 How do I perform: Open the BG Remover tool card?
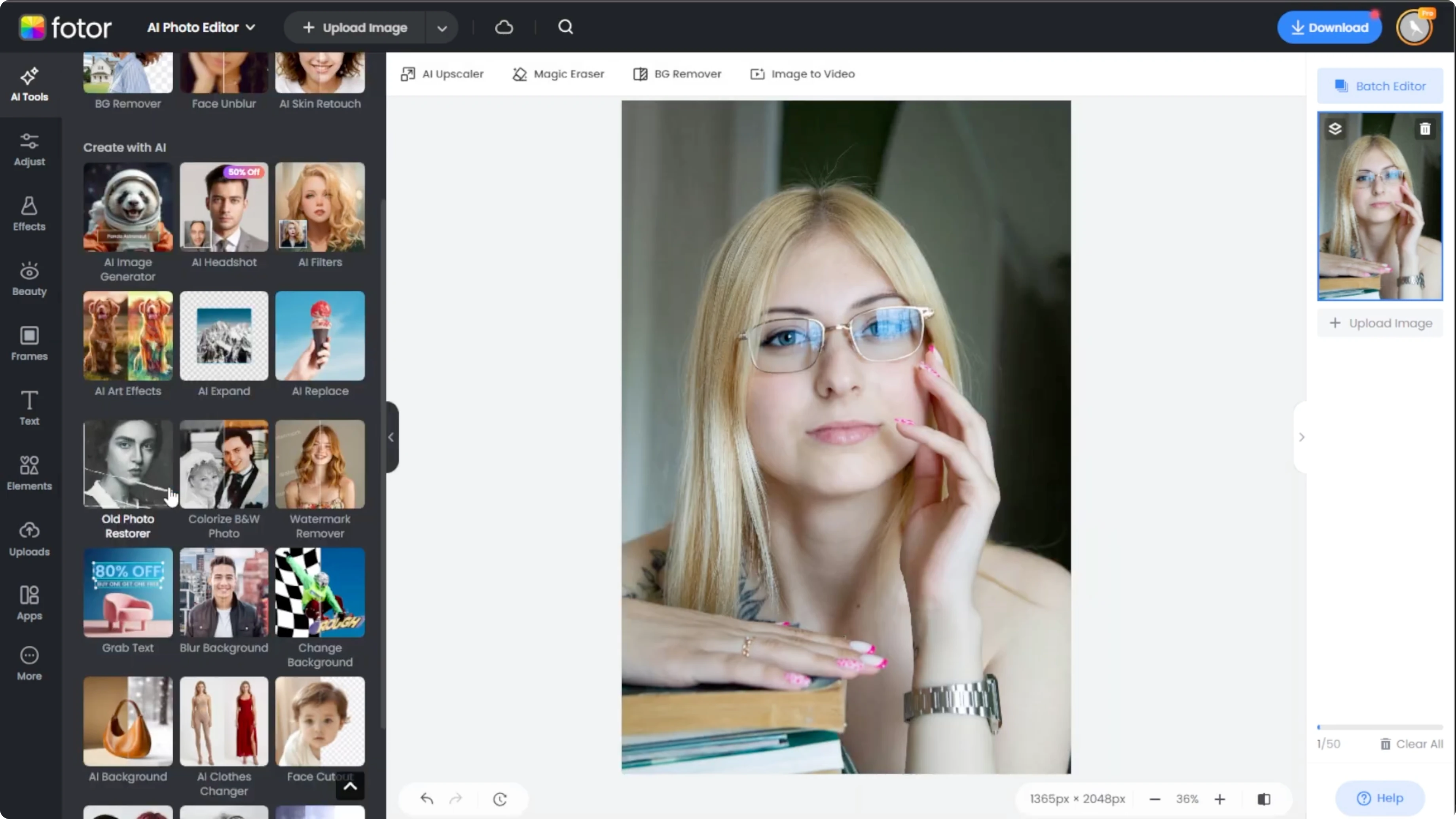click(128, 82)
